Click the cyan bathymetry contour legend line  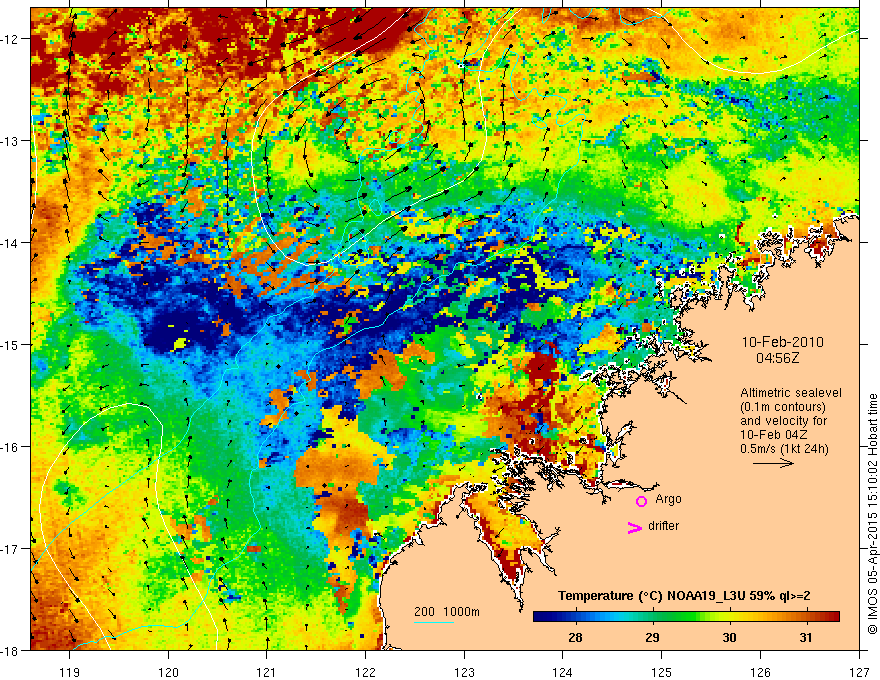click(434, 622)
